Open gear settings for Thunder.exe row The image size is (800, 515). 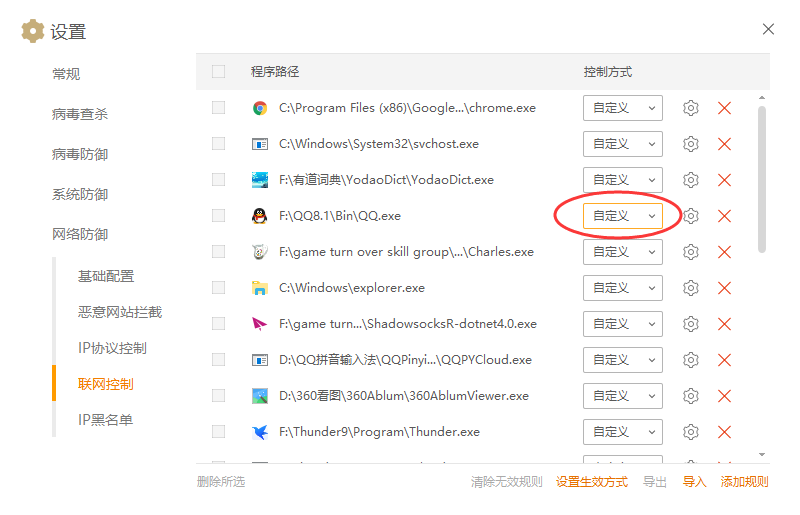pos(690,432)
